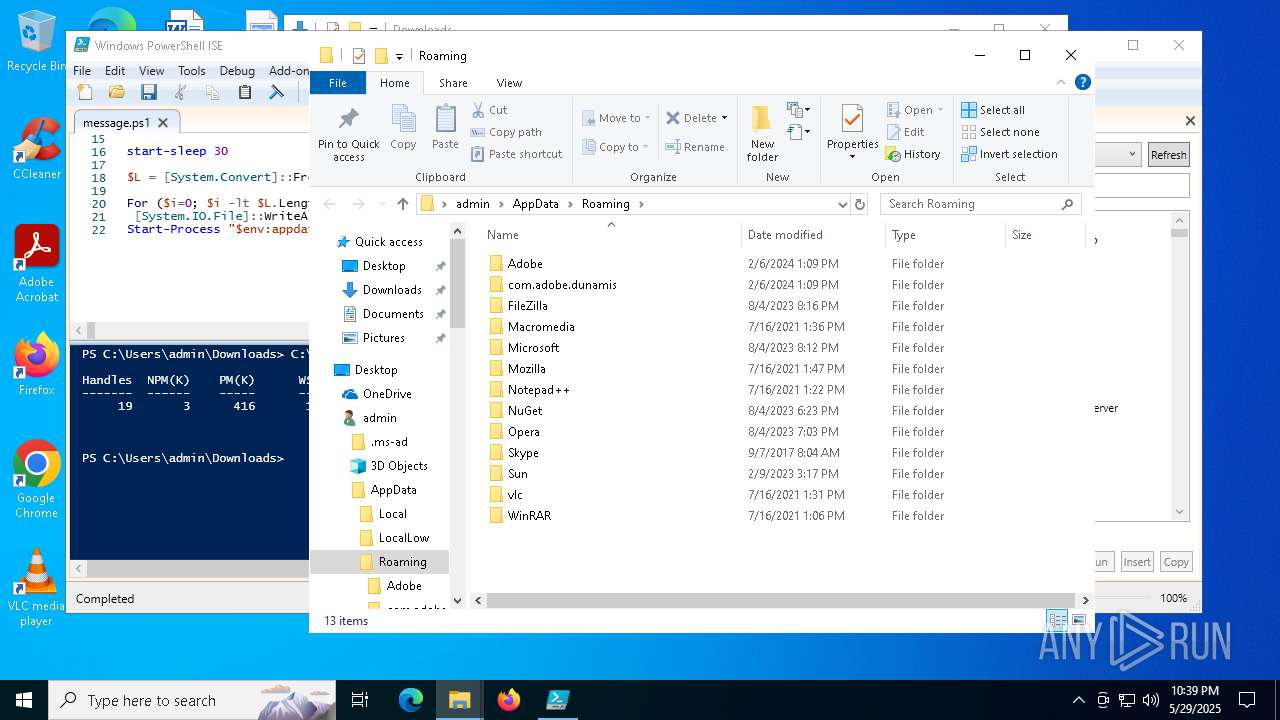The image size is (1280, 720).
Task: Switch to details view layout
Action: pyautogui.click(x=1057, y=621)
